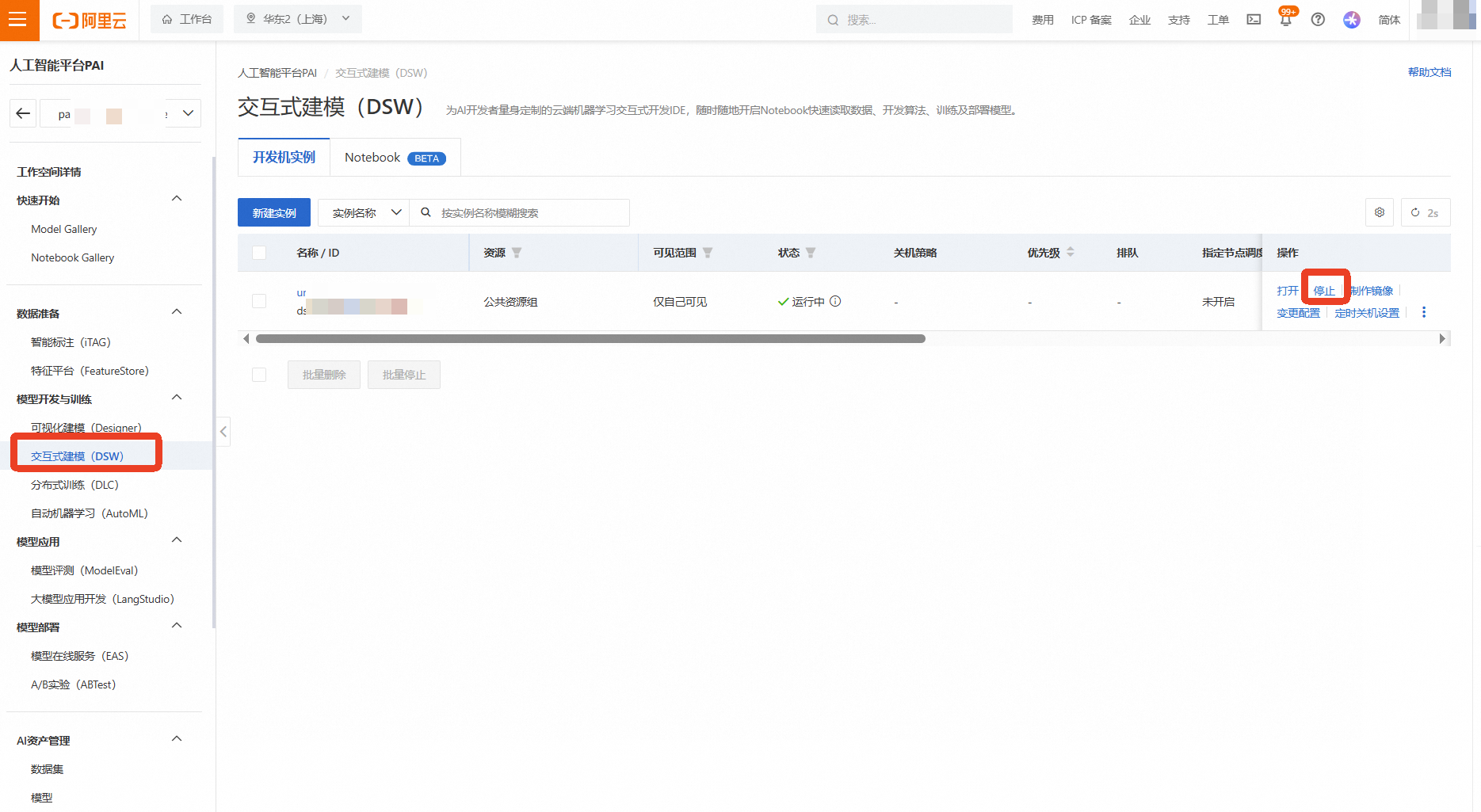Open 实例名称 search type dropdown
The image size is (1481, 812).
[364, 212]
